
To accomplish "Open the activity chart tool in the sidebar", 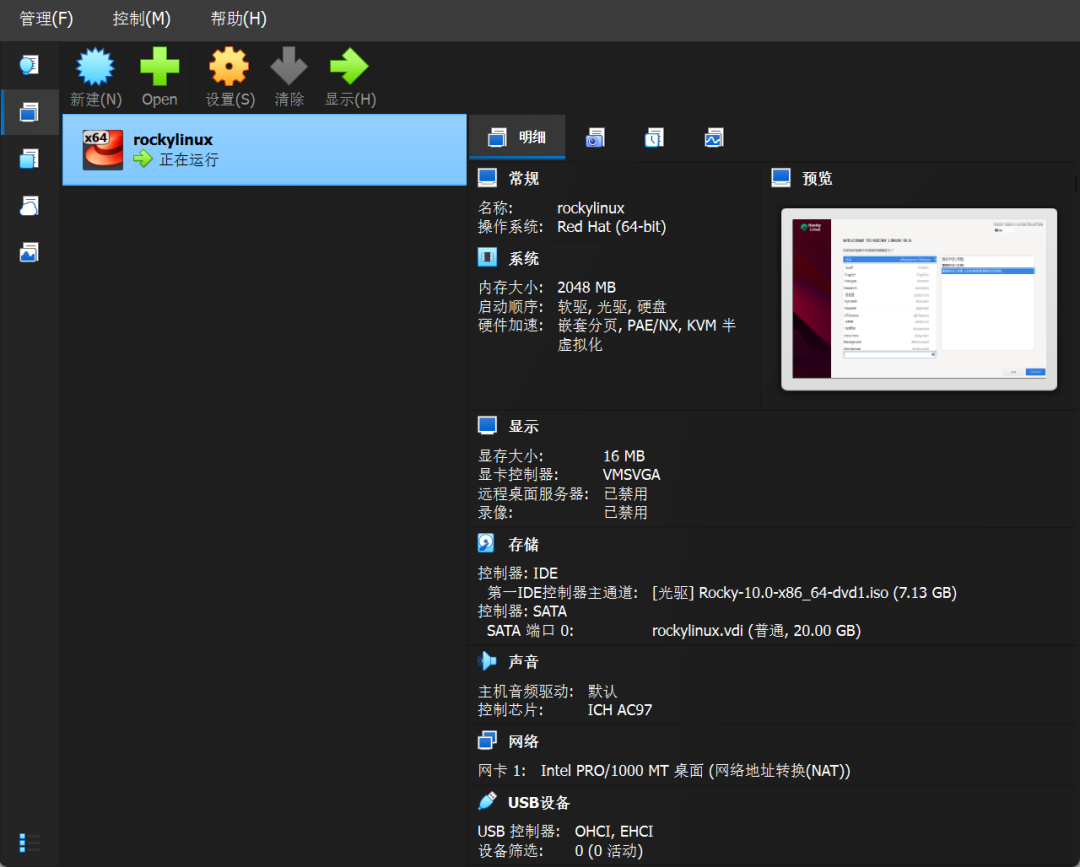I will point(29,253).
